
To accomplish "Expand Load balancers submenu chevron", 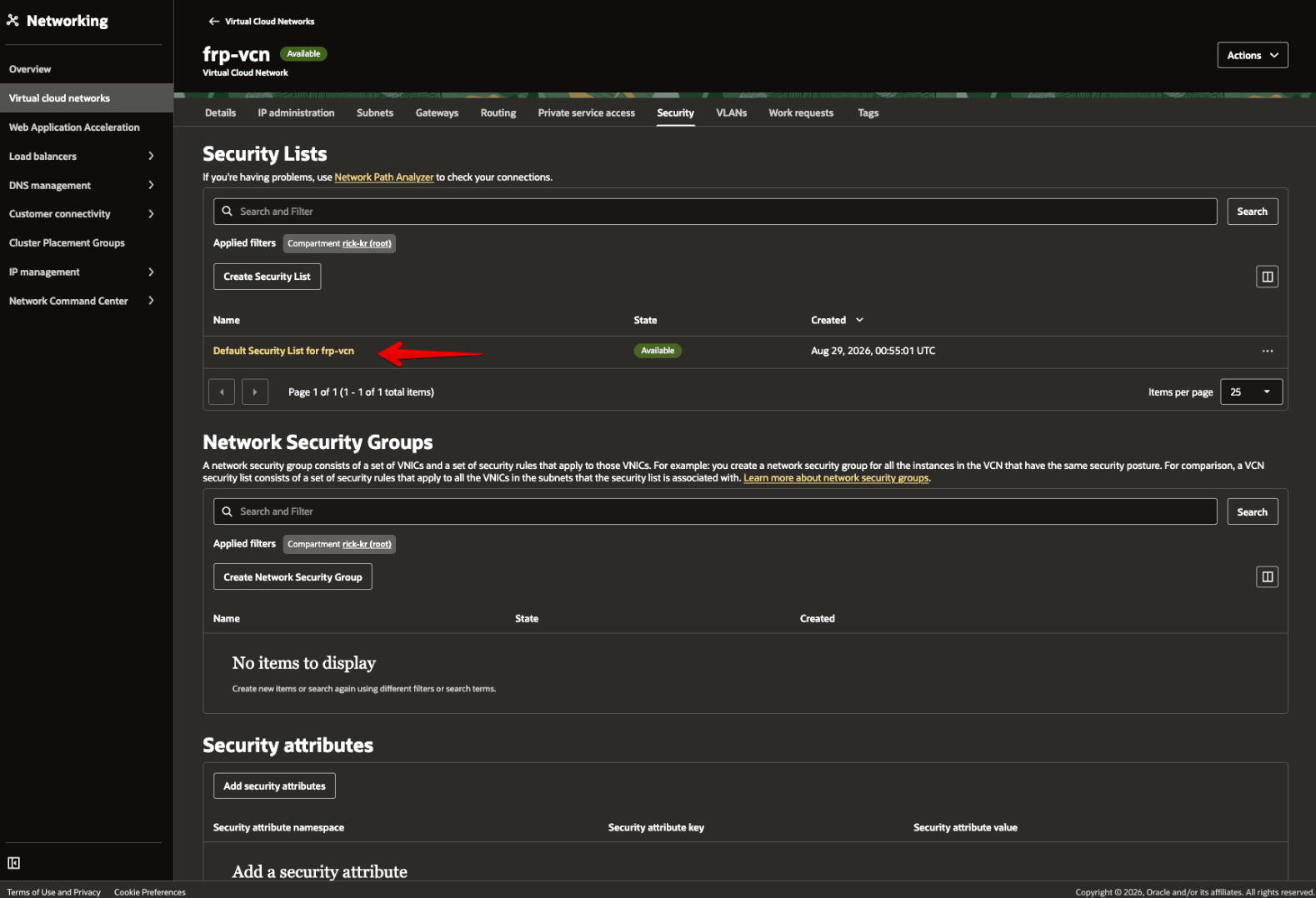I will tap(151, 156).
